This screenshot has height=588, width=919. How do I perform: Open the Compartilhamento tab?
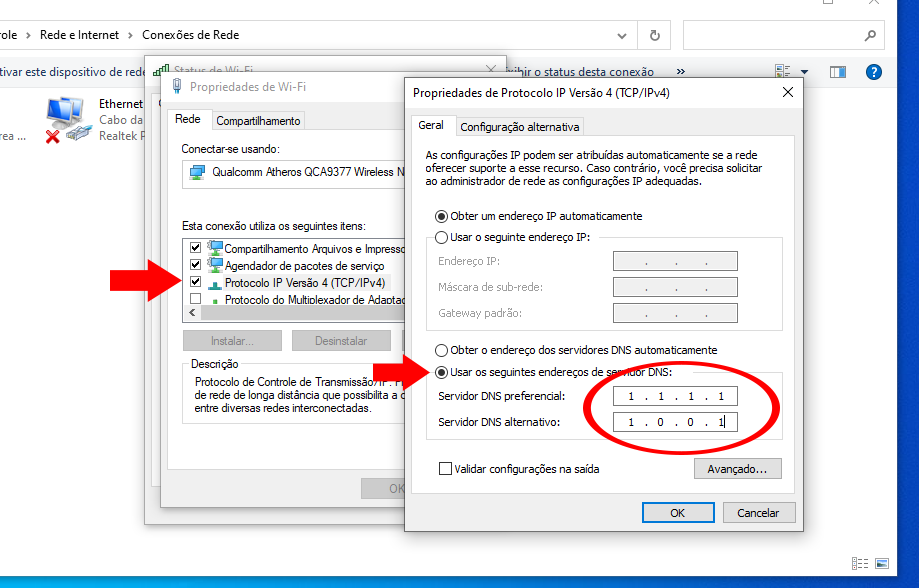point(258,121)
